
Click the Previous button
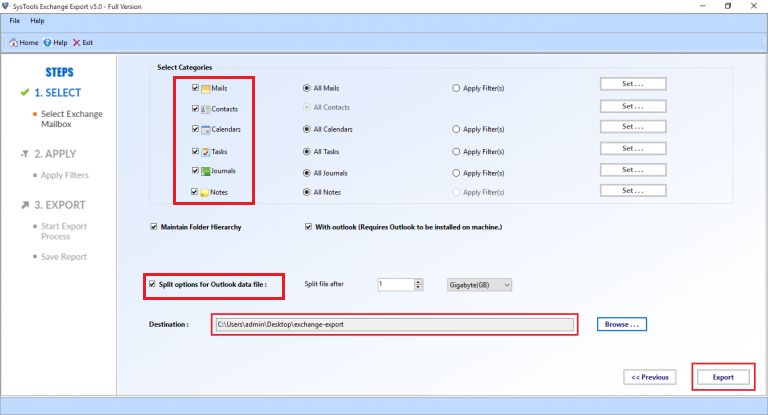pos(649,377)
